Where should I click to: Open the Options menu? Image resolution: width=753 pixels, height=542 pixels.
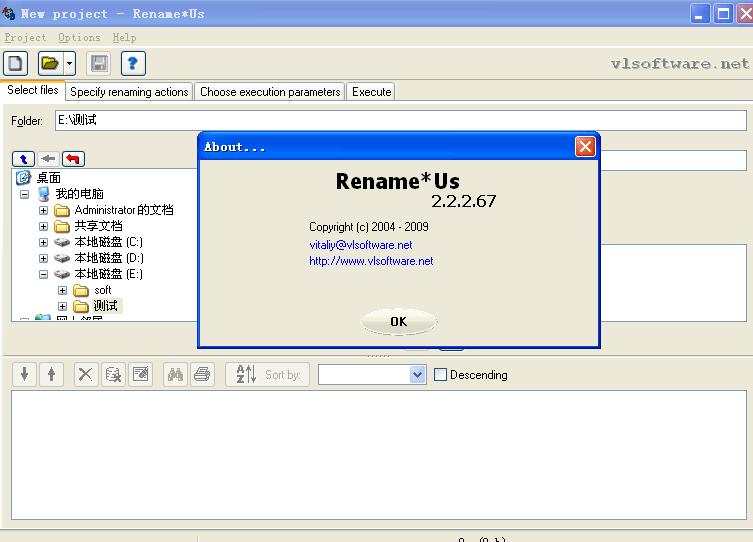tap(79, 37)
